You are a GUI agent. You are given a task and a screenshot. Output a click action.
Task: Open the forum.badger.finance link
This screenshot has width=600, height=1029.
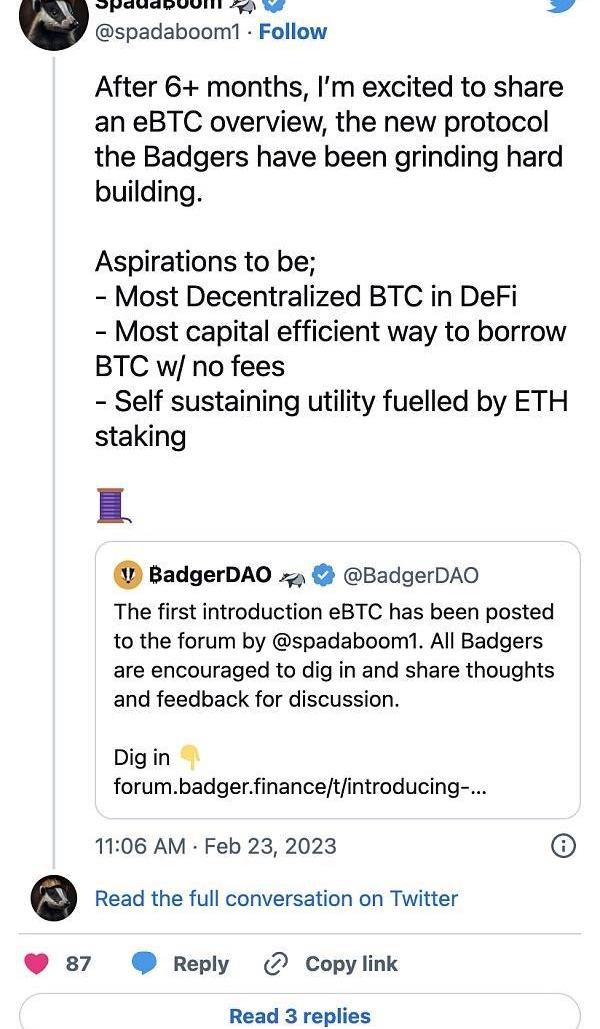[300, 787]
